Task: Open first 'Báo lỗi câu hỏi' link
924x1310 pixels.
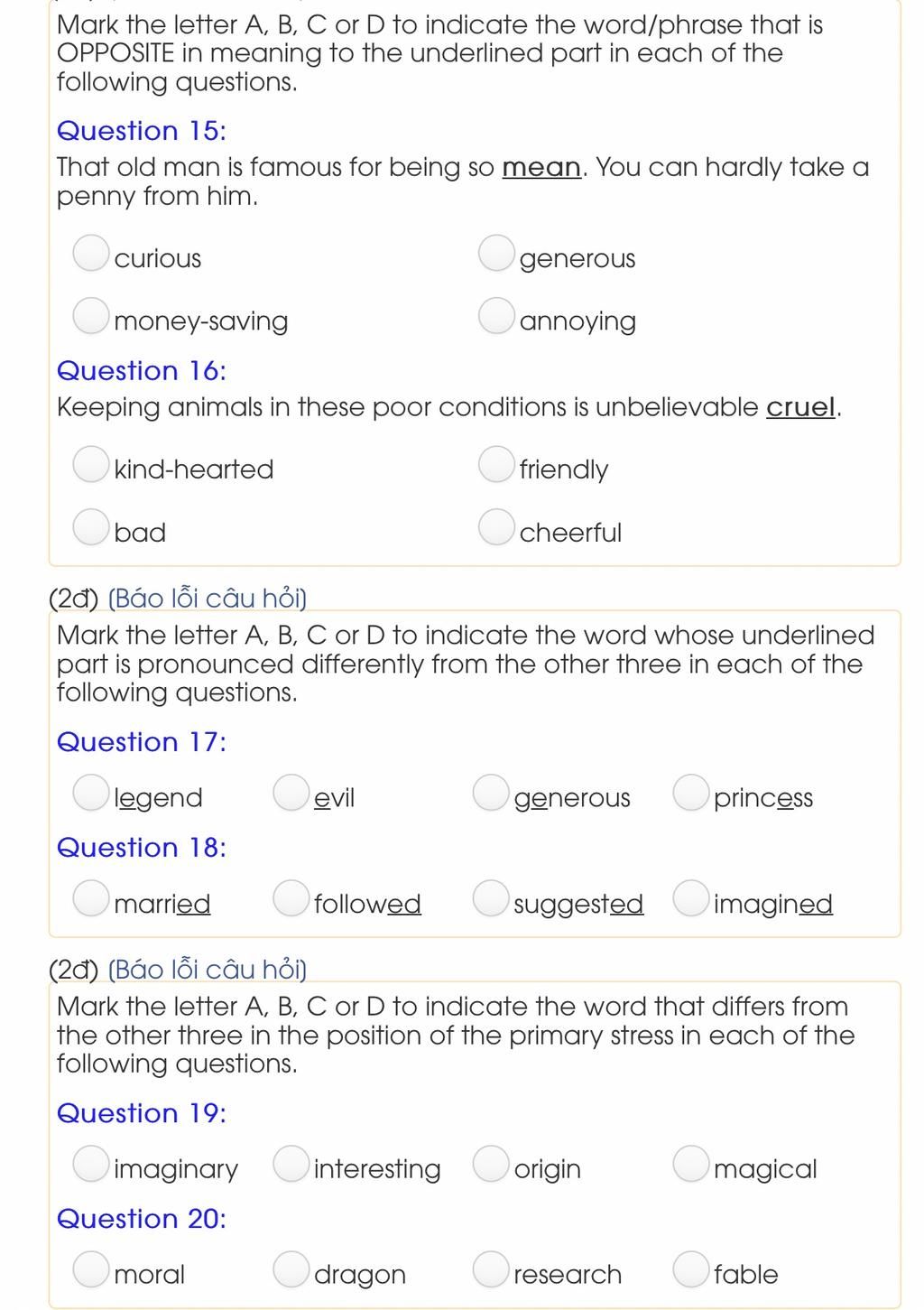Action: click(x=208, y=599)
